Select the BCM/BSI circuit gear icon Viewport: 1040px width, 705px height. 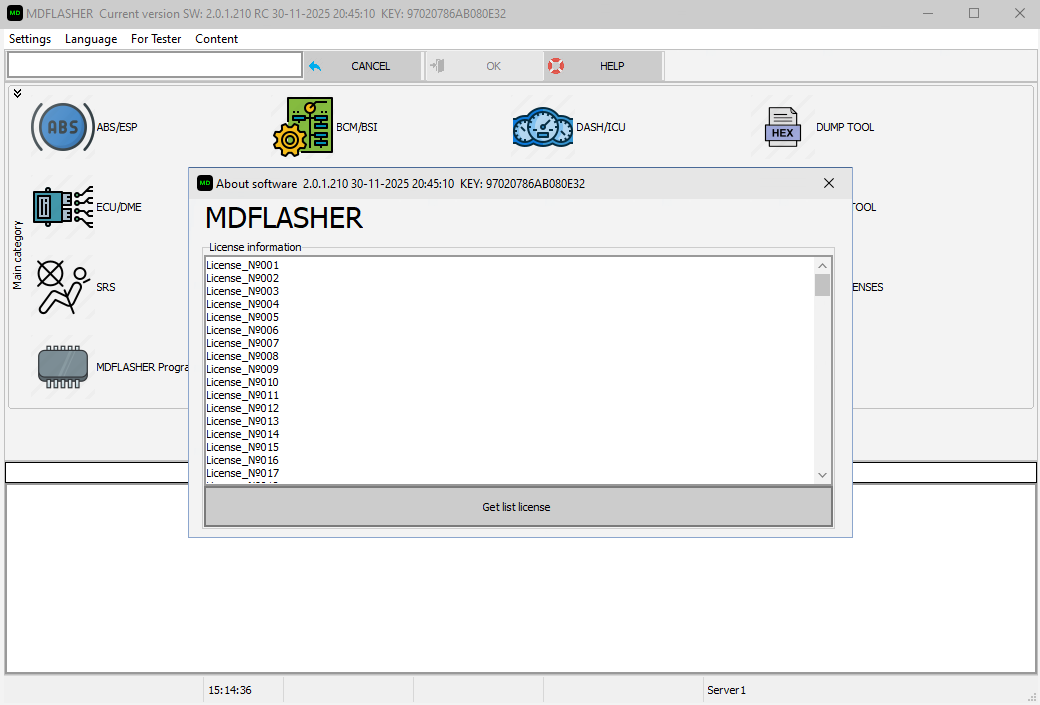click(x=303, y=127)
